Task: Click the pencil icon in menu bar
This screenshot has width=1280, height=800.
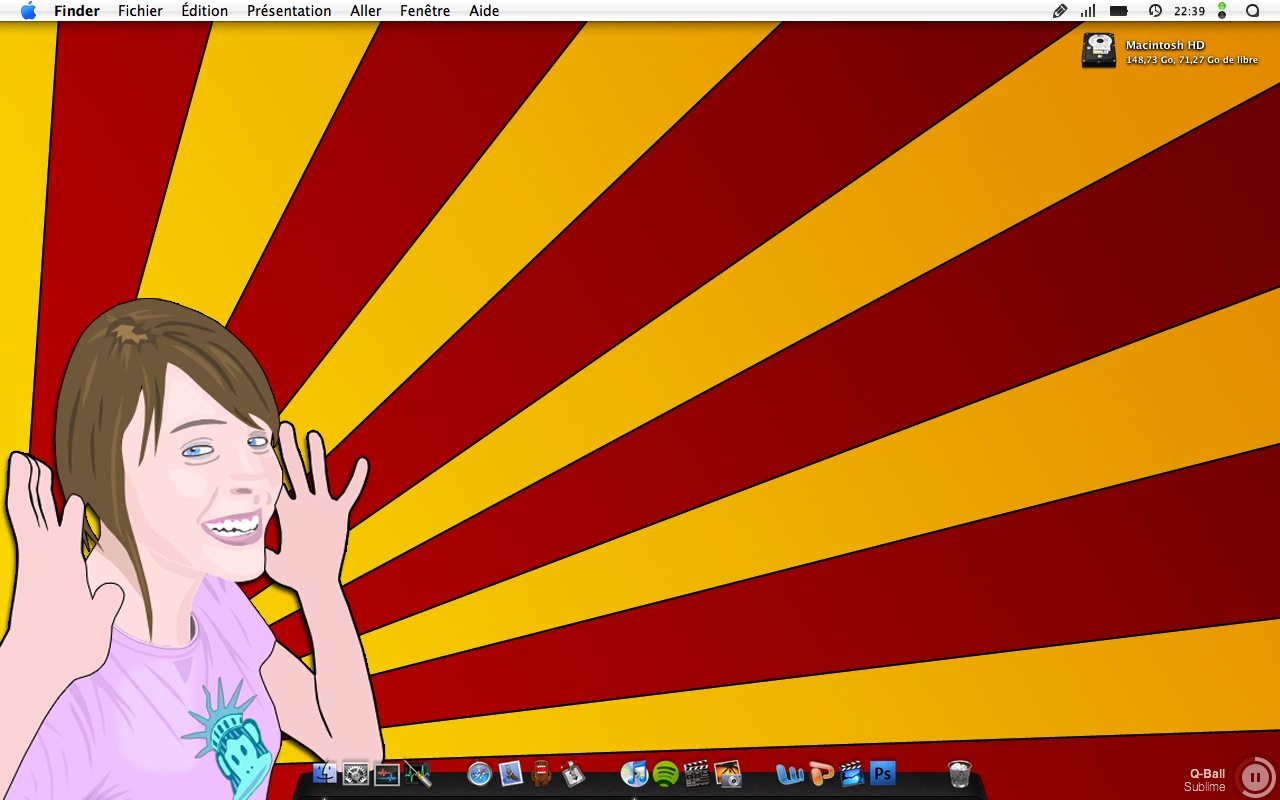Action: 1060,11
